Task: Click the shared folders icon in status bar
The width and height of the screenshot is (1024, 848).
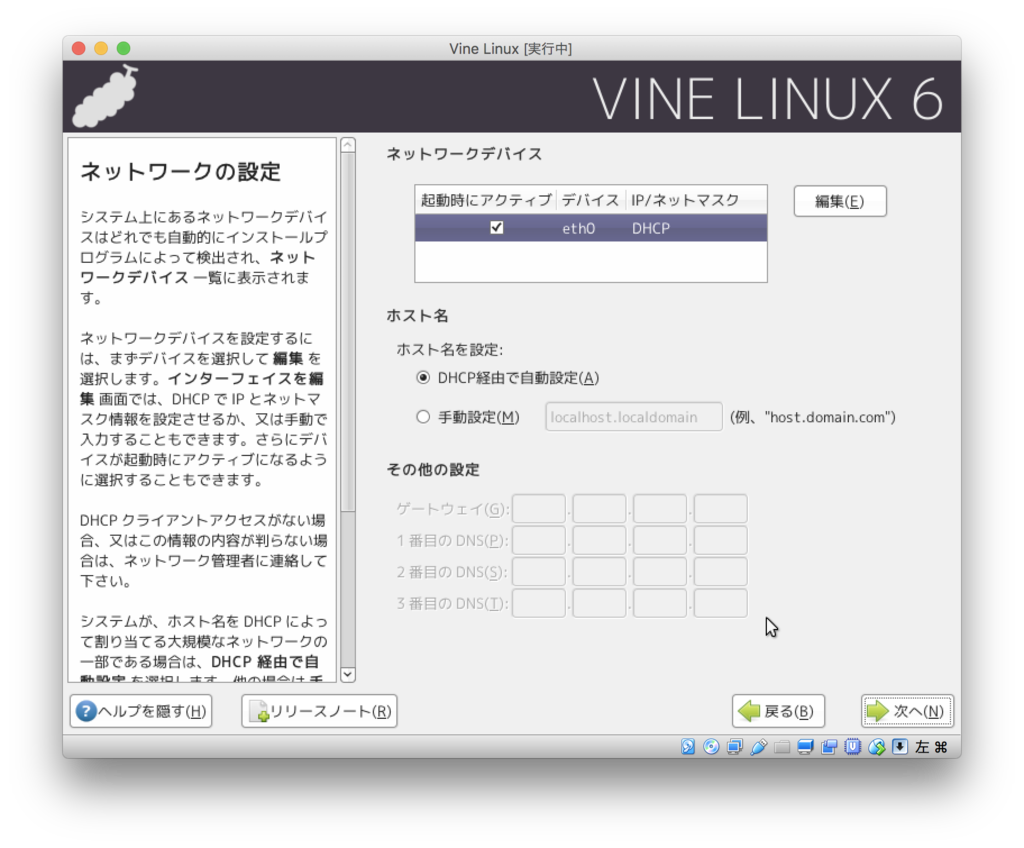Action: (782, 747)
